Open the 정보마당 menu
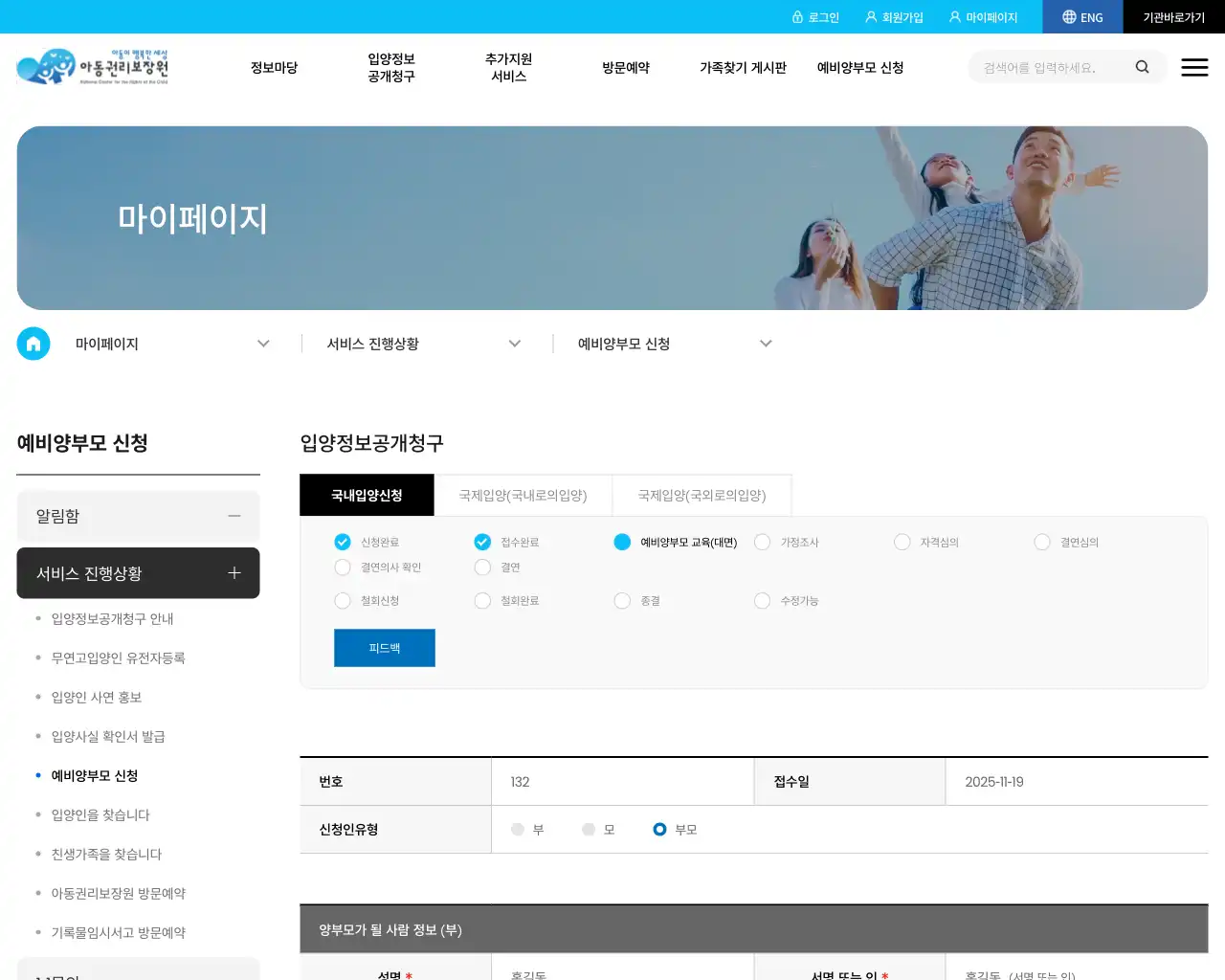This screenshot has width=1225, height=980. click(274, 67)
